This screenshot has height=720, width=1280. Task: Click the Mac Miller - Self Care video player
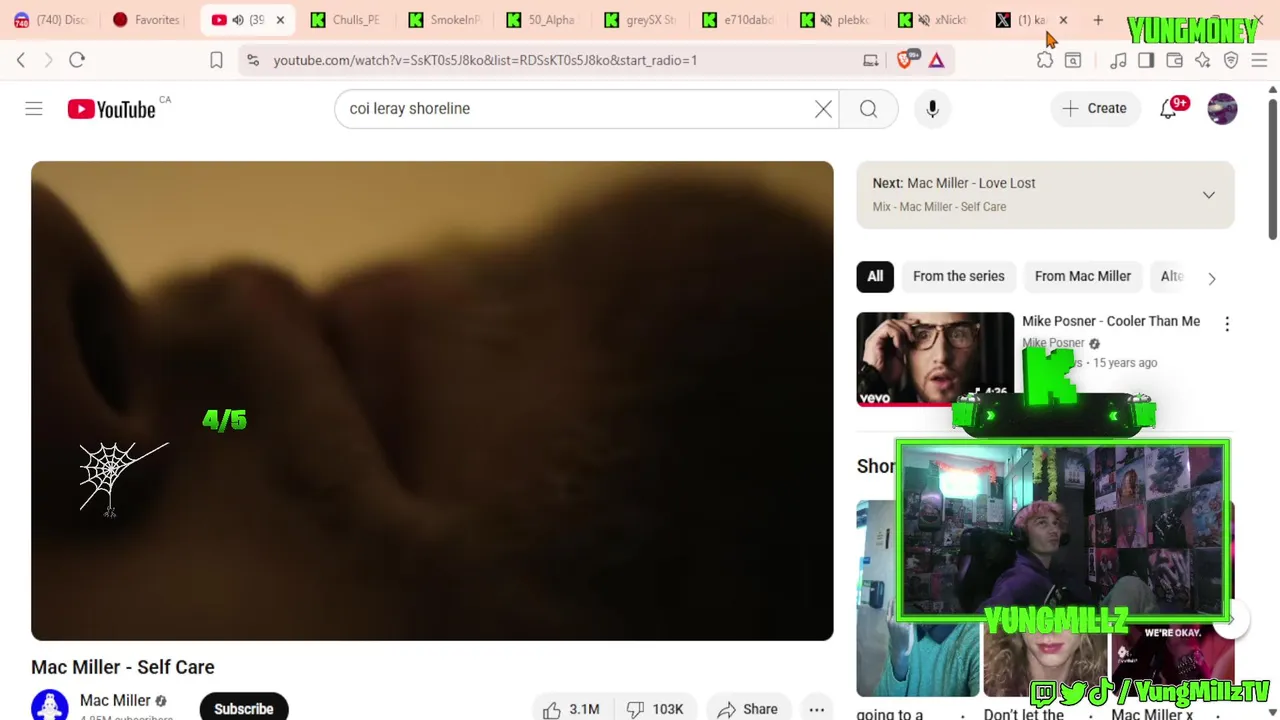[432, 401]
